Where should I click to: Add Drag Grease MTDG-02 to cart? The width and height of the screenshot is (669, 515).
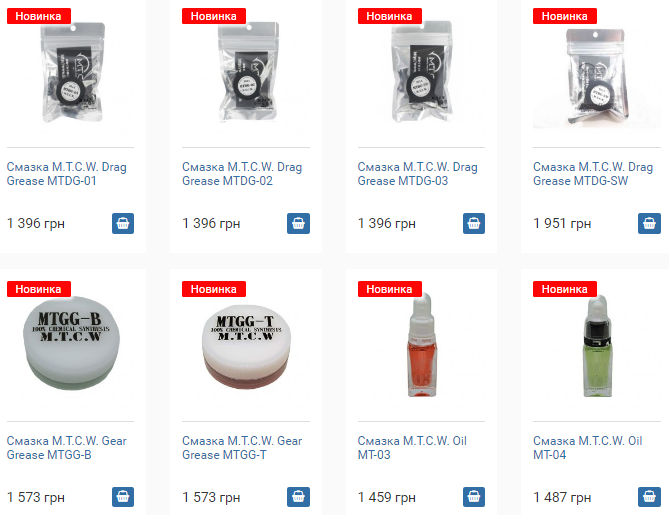coord(298,223)
